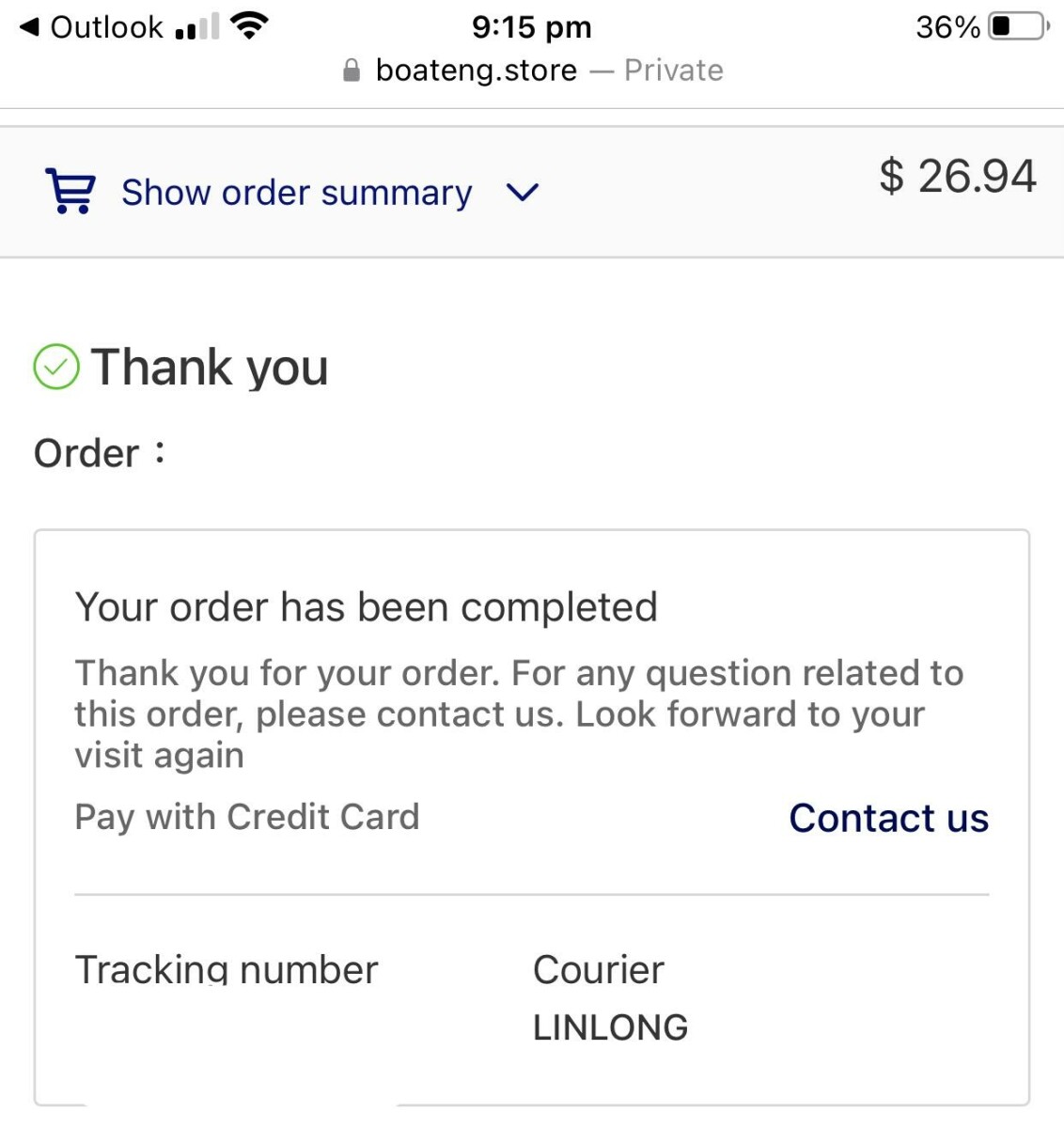This screenshot has height=1128, width=1064.
Task: Tap the 36% battery percentage
Action: pyautogui.click(x=947, y=27)
